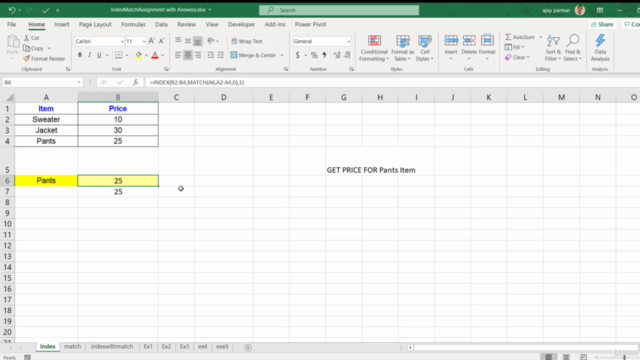640x360 pixels.
Task: Apply Comma Style number format
Action: tap(324, 55)
